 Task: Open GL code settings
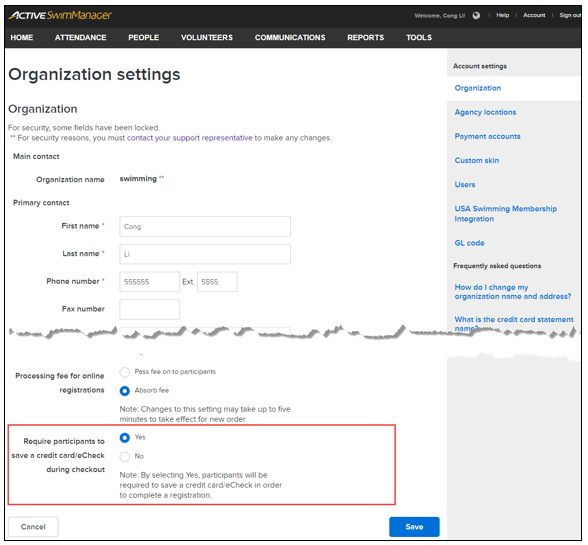[470, 243]
